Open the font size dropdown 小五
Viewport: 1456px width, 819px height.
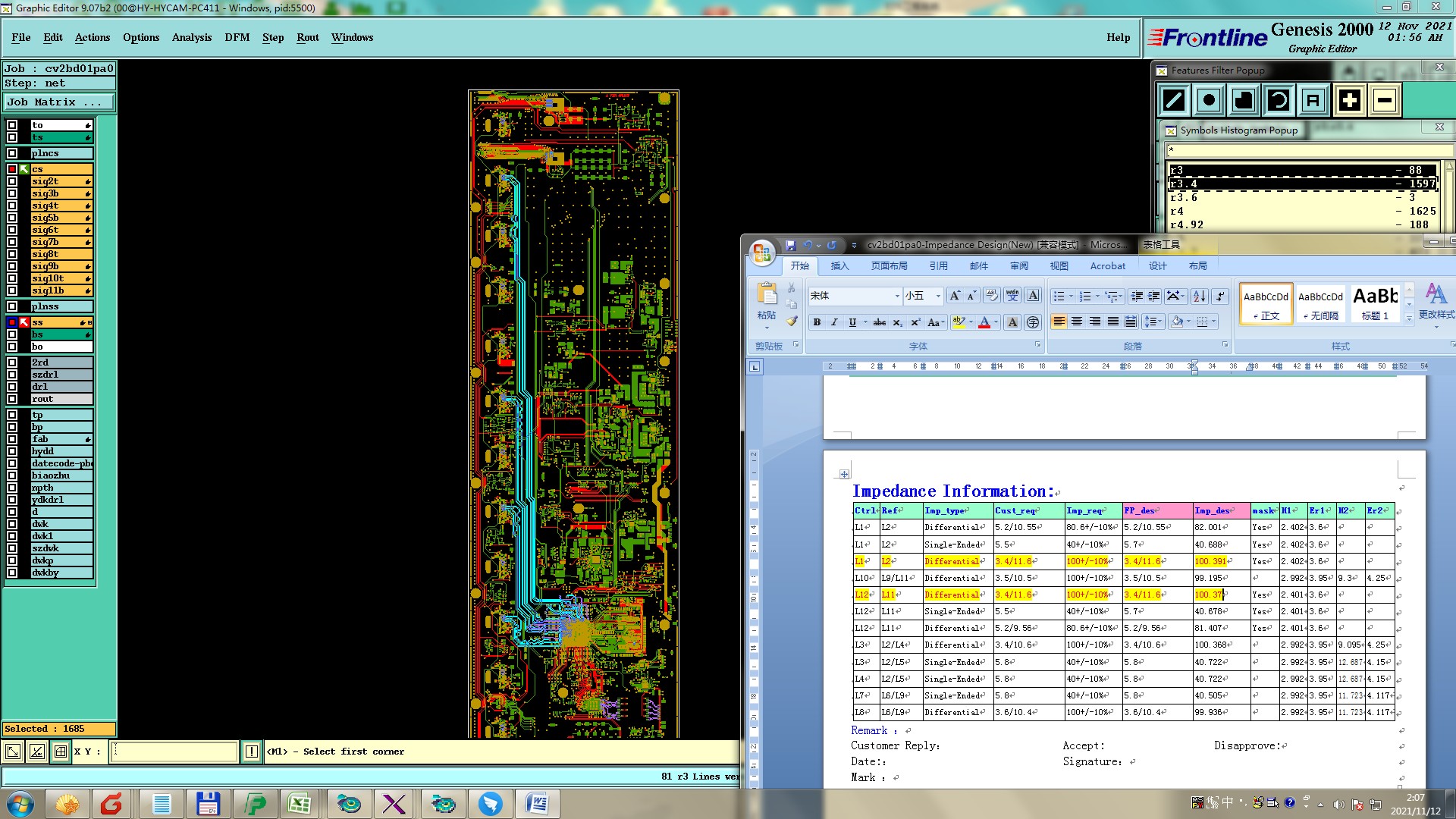938,297
